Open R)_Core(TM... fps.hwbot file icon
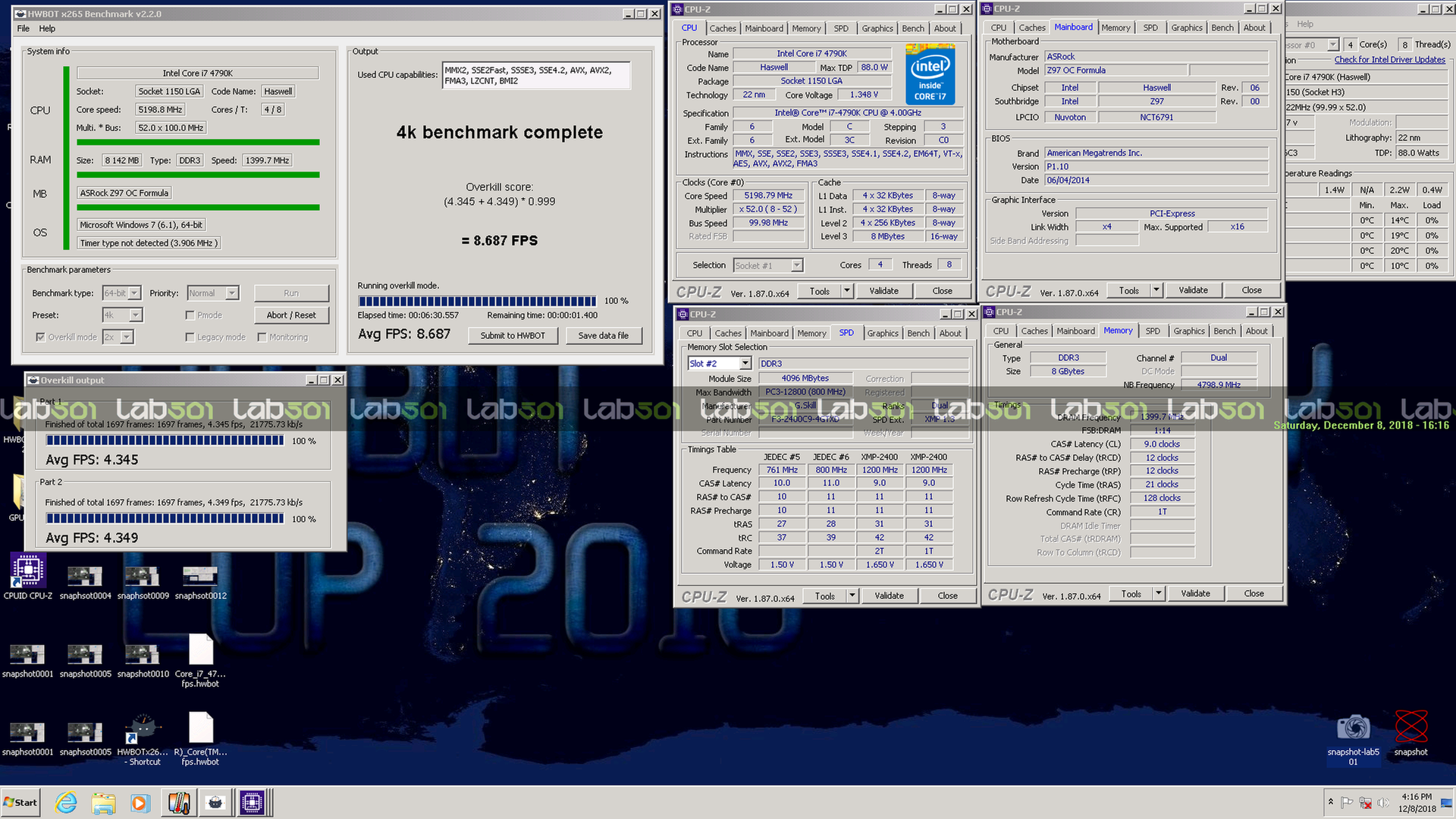The width and height of the screenshot is (1456, 819). click(x=200, y=739)
